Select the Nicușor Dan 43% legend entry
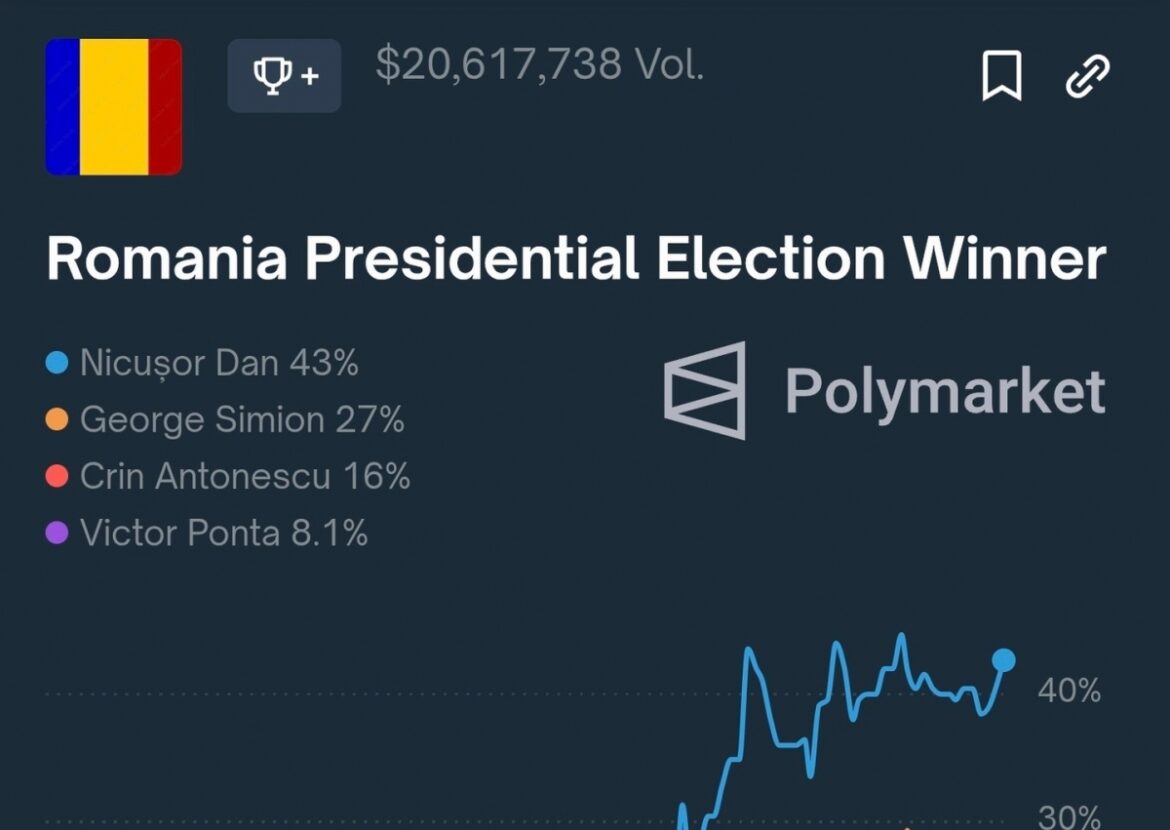Image resolution: width=1170 pixels, height=830 pixels. point(218,363)
